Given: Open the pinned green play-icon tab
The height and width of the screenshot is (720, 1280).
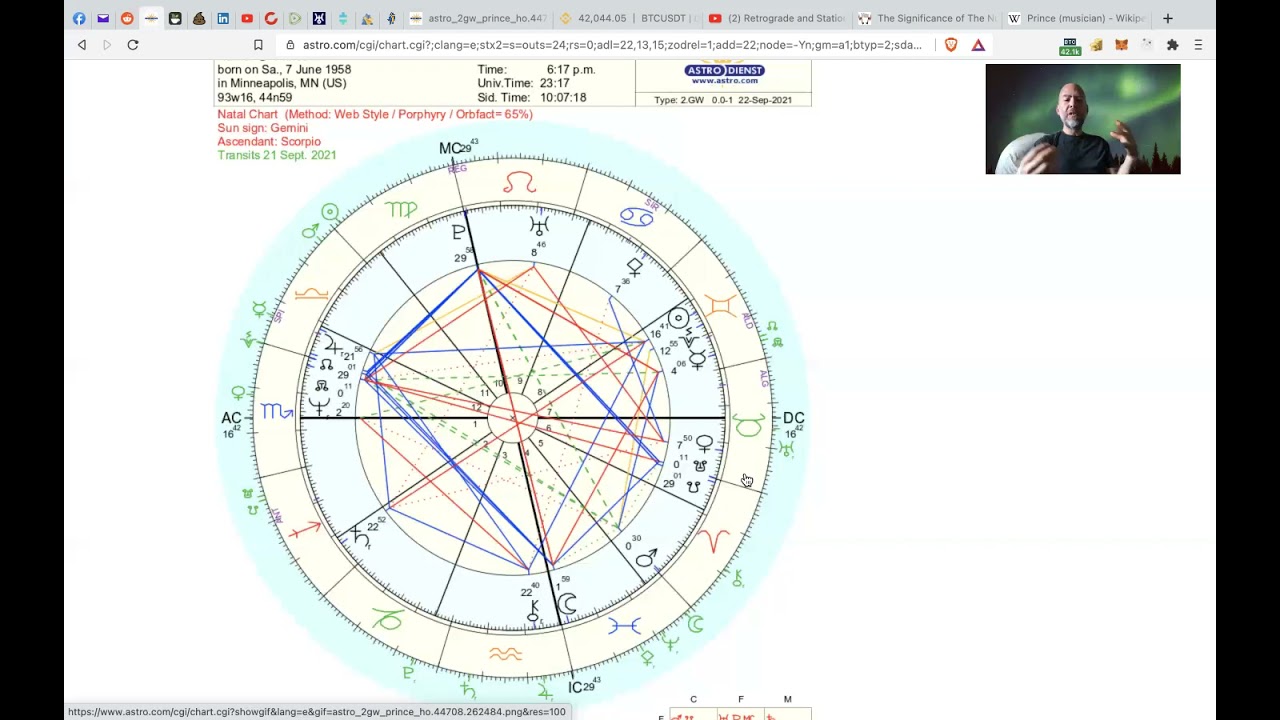Looking at the screenshot, I should click(295, 18).
